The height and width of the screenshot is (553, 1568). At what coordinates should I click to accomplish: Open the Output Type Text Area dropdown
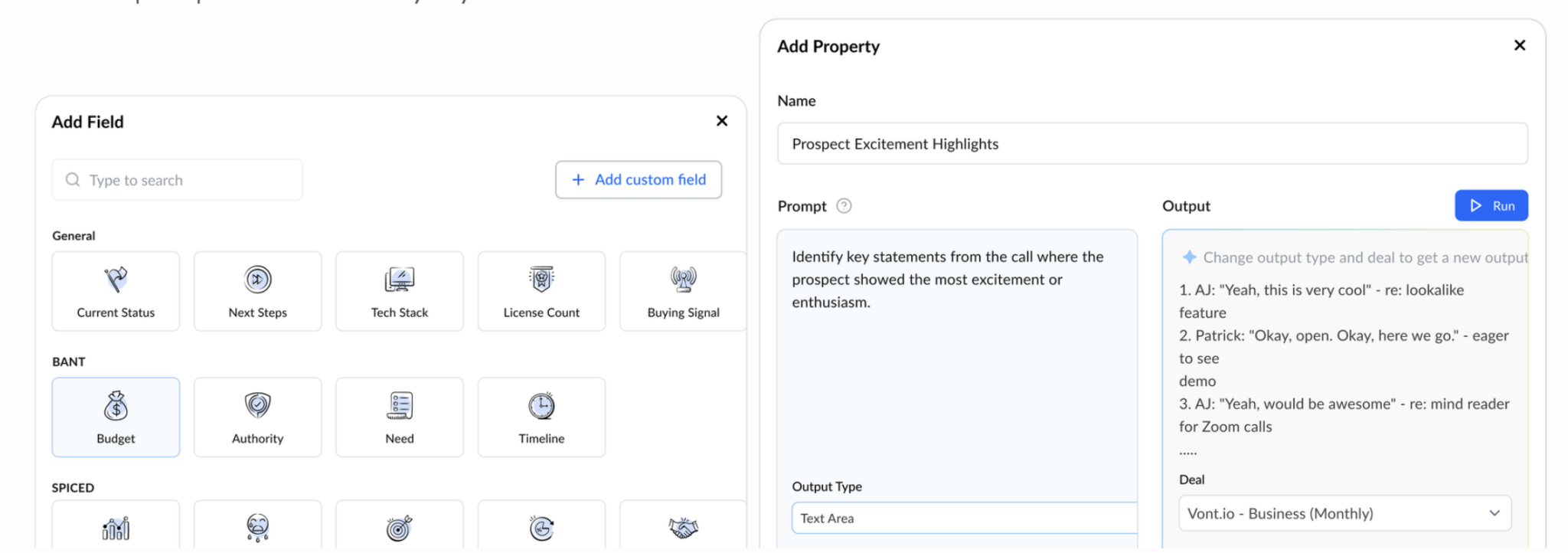pos(965,519)
